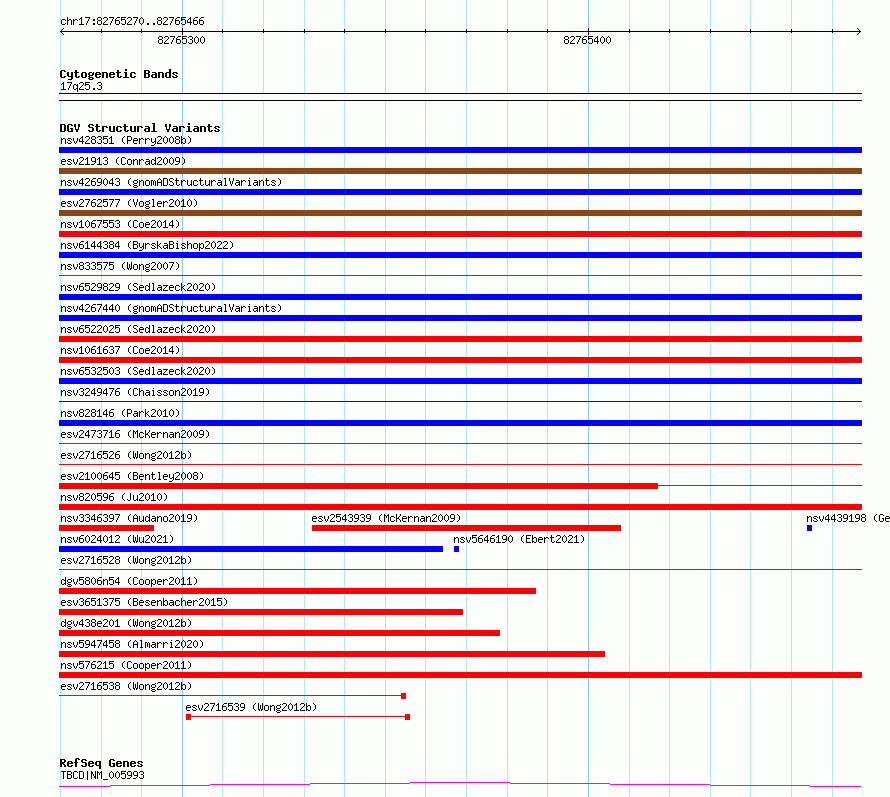Open the RefSeq Genes track title
Viewport: 890px width, 797px height.
click(x=101, y=764)
